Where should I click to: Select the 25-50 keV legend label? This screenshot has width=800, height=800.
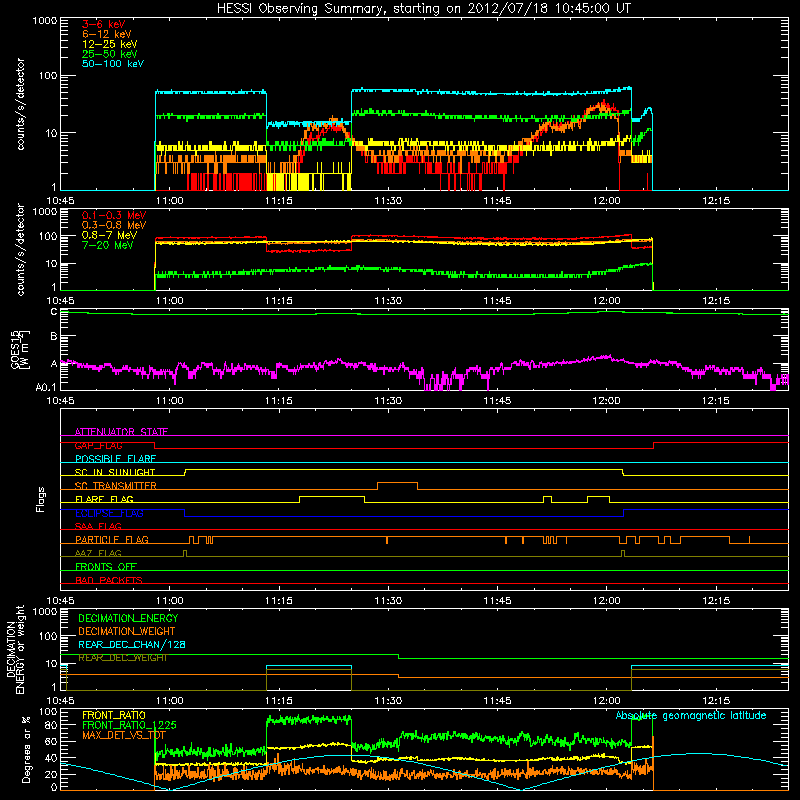click(x=110, y=54)
